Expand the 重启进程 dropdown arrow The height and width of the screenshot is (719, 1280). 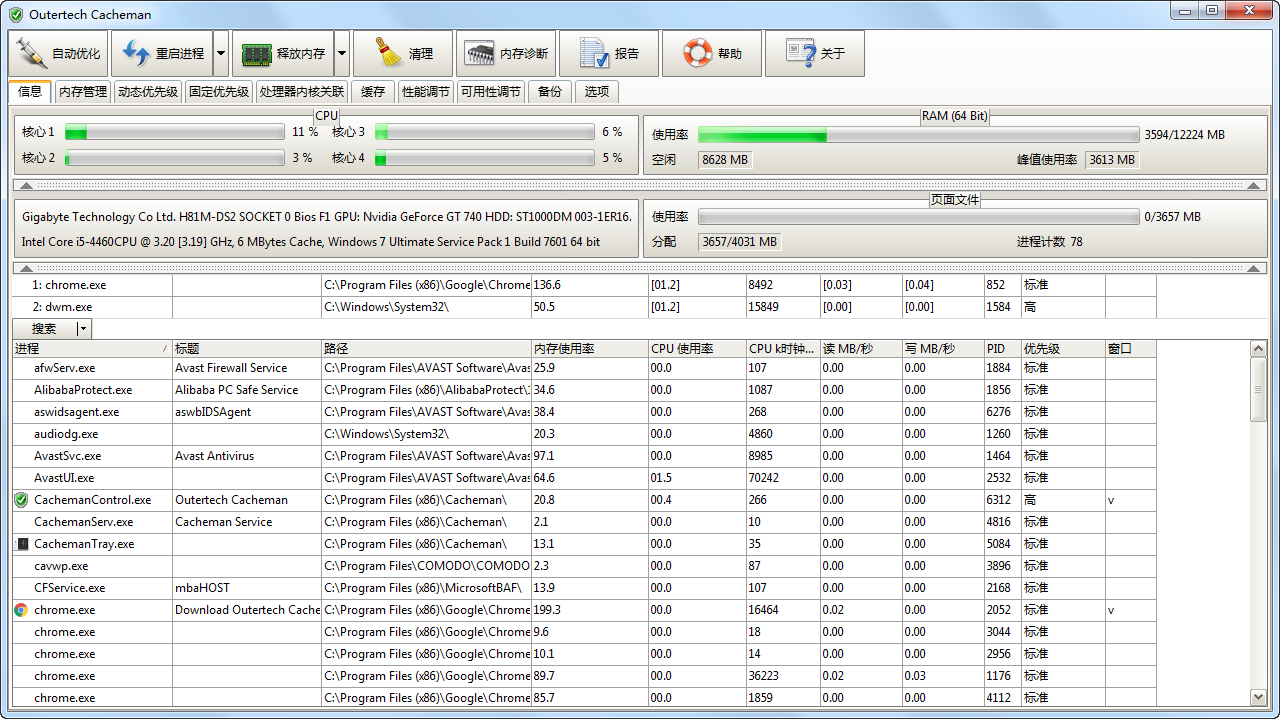click(221, 53)
